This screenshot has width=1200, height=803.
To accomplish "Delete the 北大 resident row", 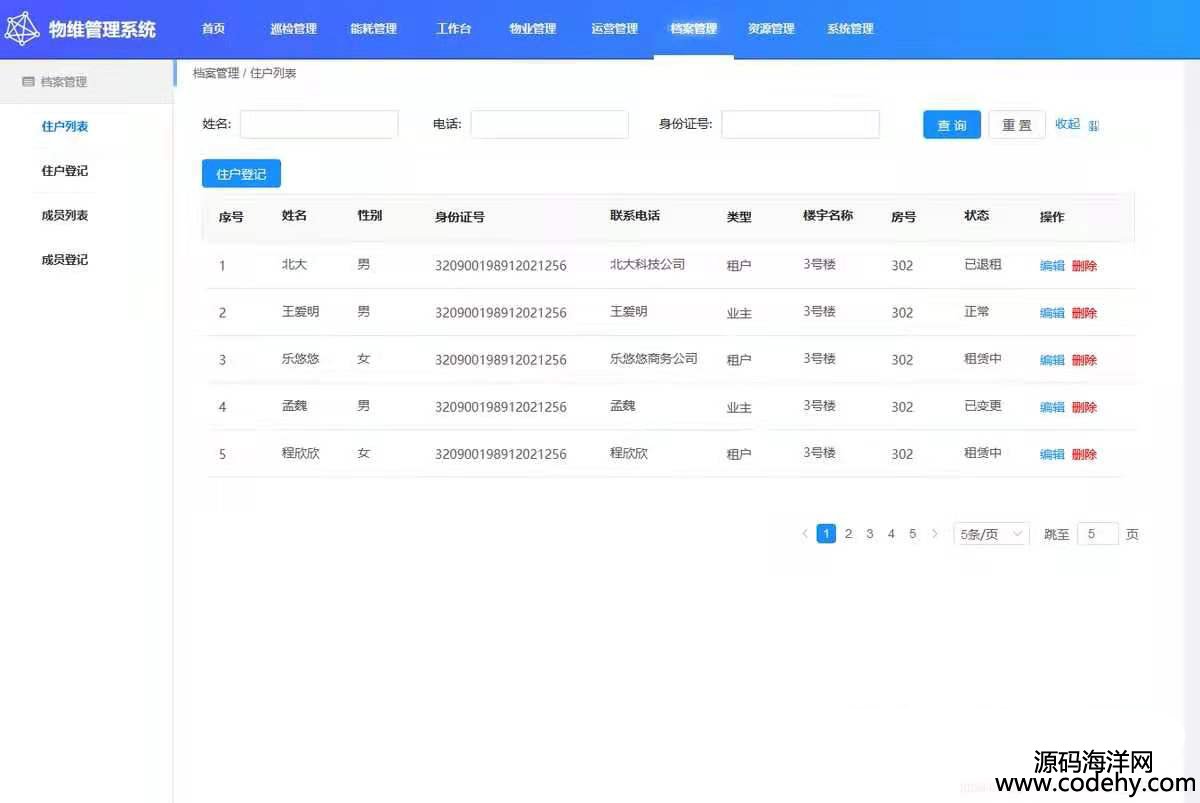I will [1084, 266].
